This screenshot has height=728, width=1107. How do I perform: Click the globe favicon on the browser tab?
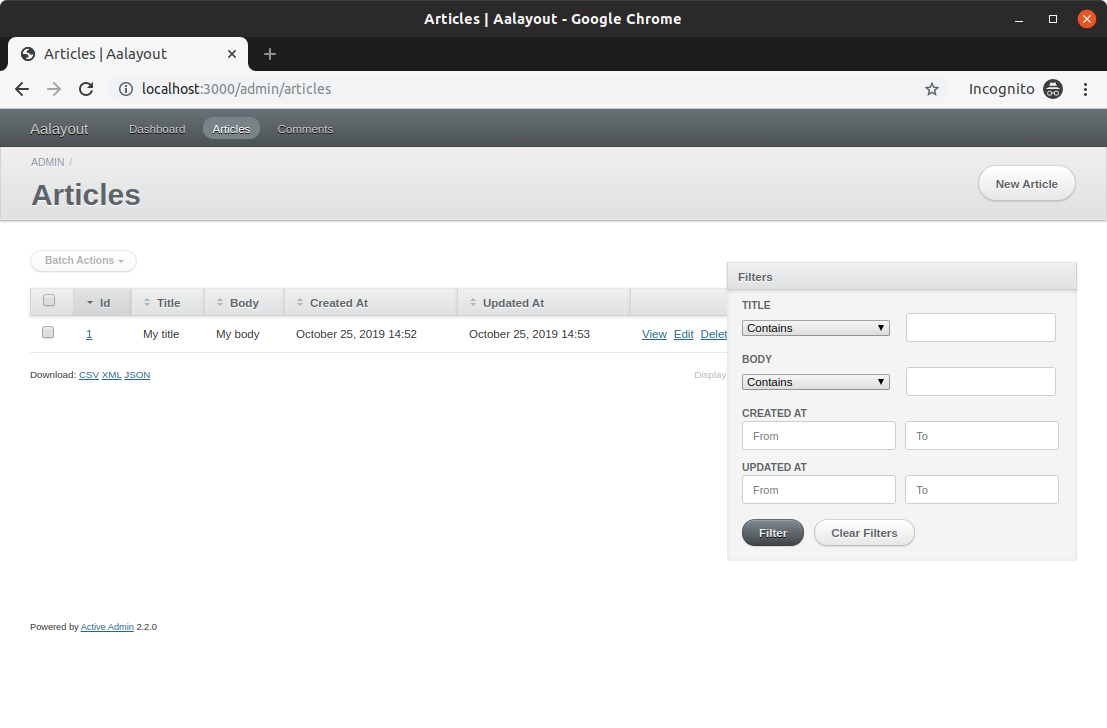[x=28, y=54]
